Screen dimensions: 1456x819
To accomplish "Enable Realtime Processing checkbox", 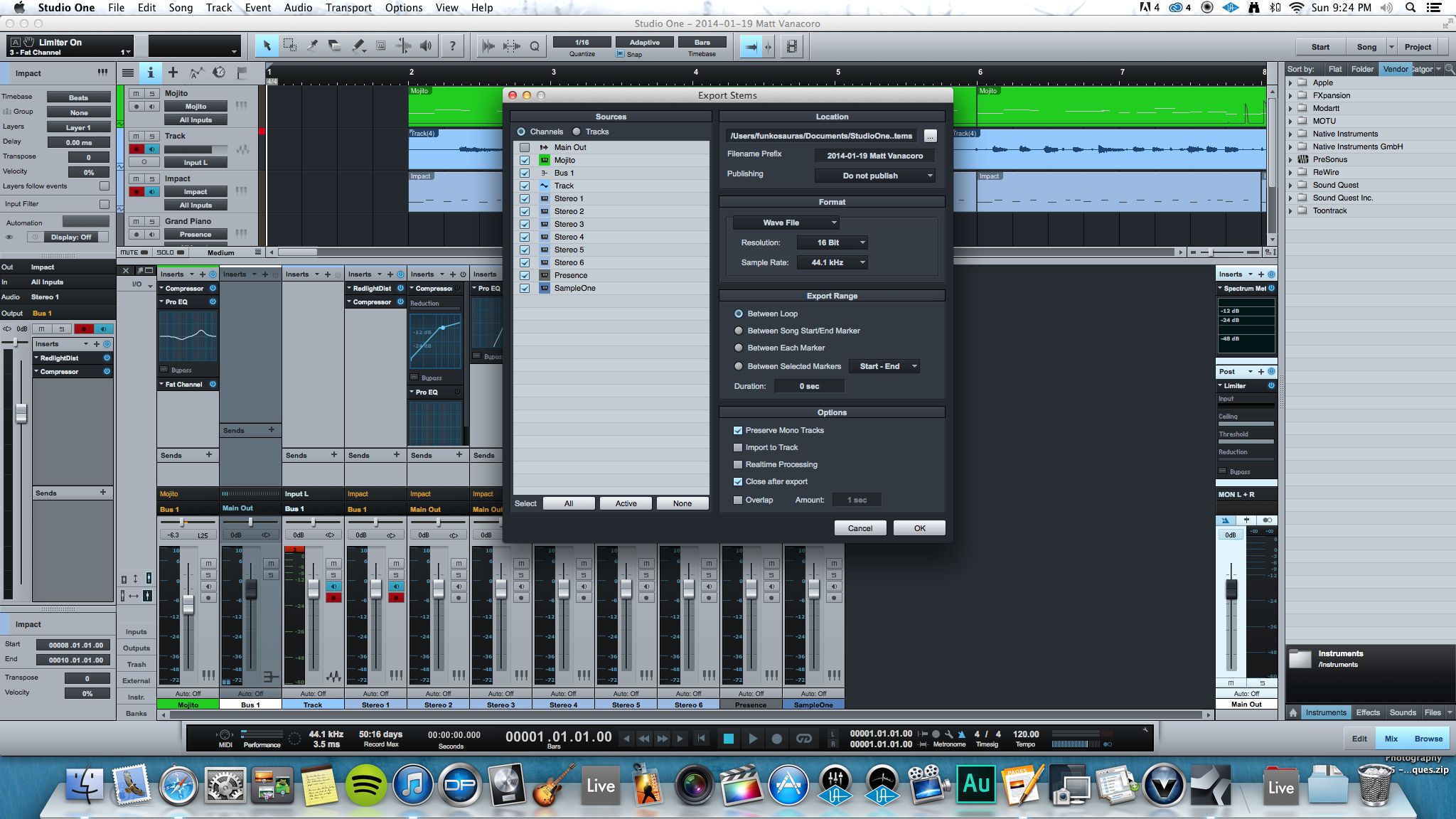I will 738,464.
